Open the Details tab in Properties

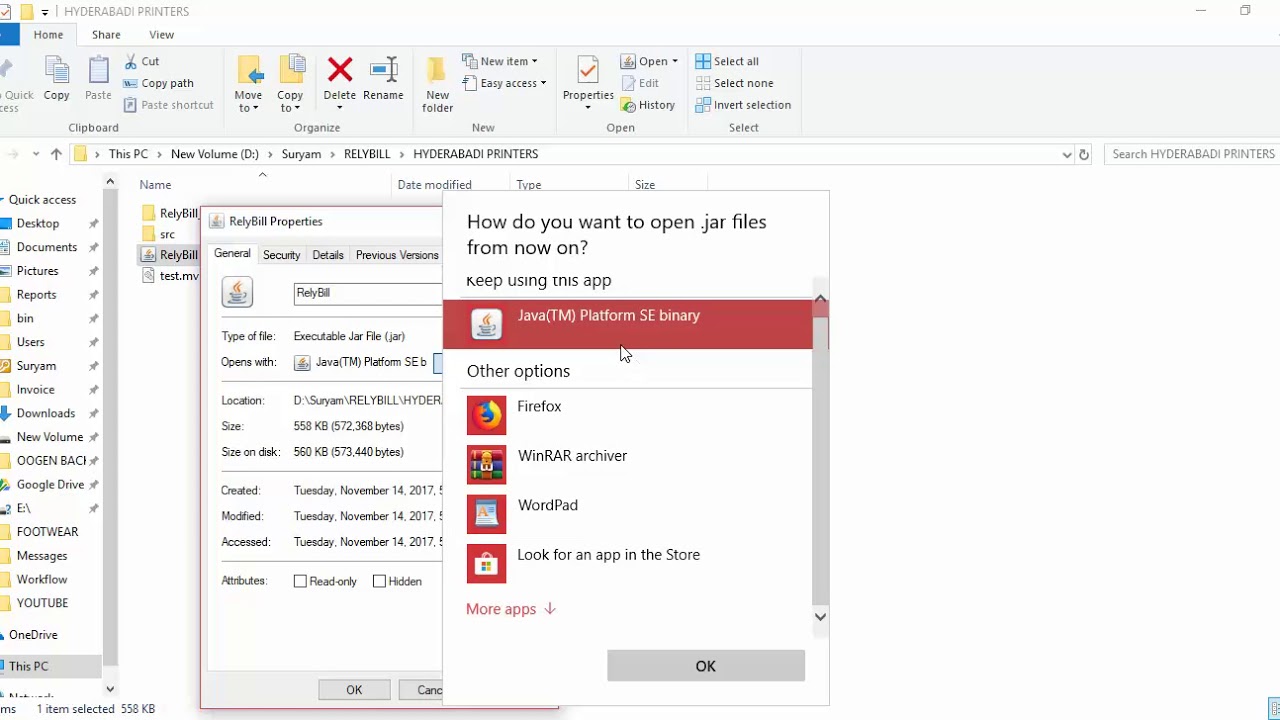[x=328, y=255]
